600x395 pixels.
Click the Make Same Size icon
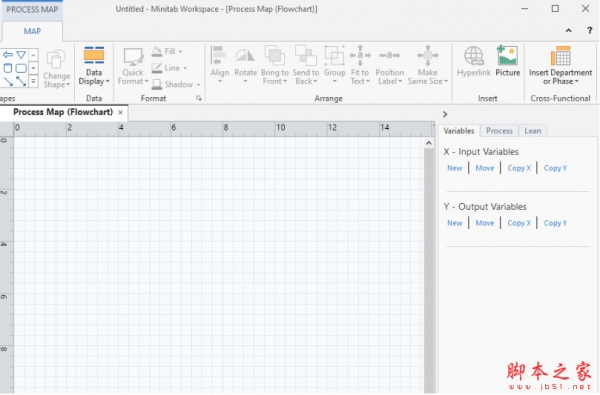[x=427, y=55]
